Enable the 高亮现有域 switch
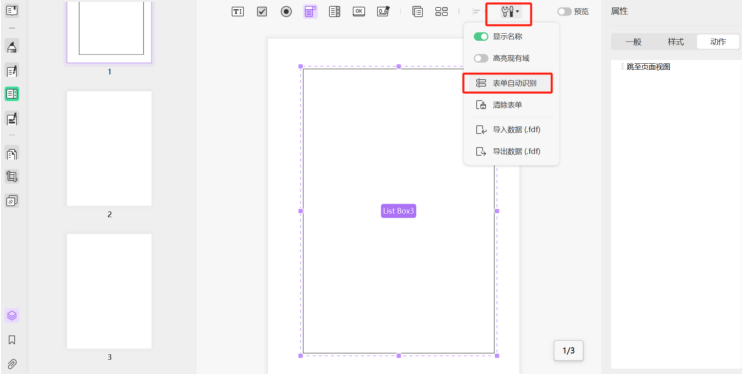This screenshot has width=742, height=376. click(481, 58)
